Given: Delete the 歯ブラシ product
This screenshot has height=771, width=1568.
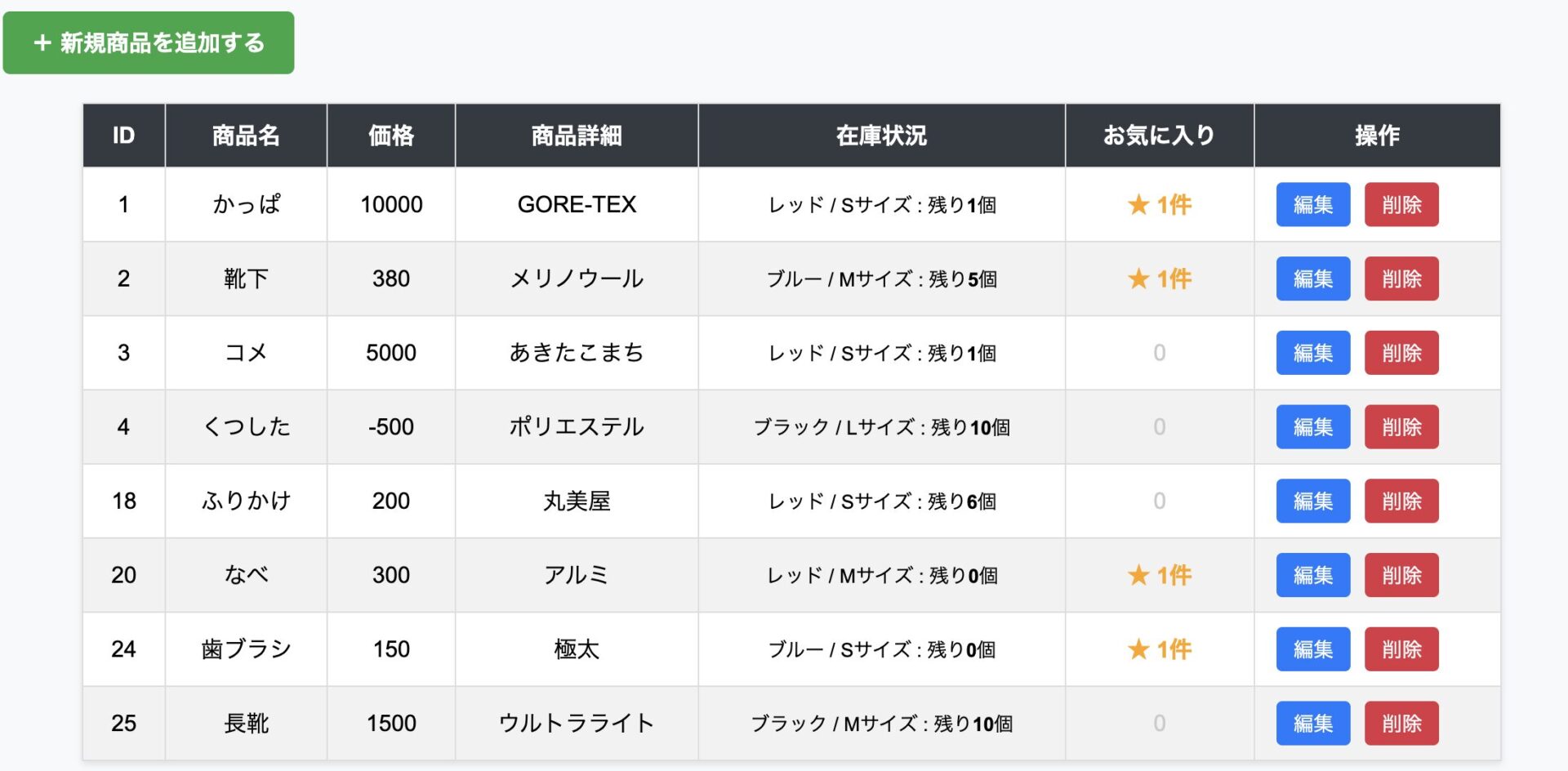Looking at the screenshot, I should 1401,649.
